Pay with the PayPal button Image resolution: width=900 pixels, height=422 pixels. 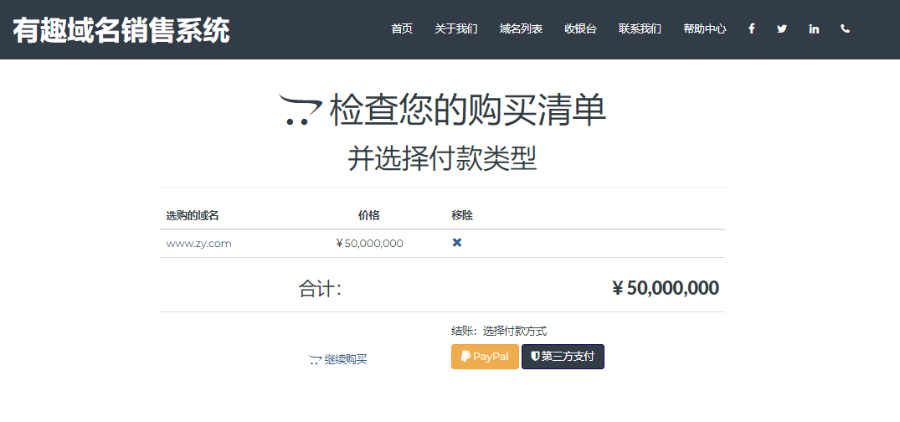[485, 357]
